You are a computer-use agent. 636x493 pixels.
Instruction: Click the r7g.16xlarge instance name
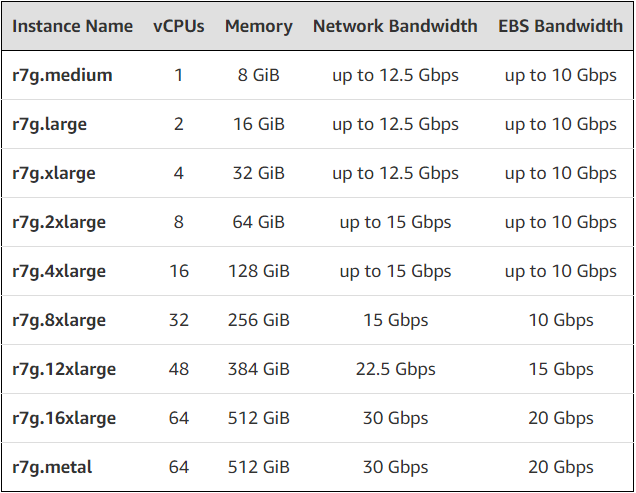point(64,418)
